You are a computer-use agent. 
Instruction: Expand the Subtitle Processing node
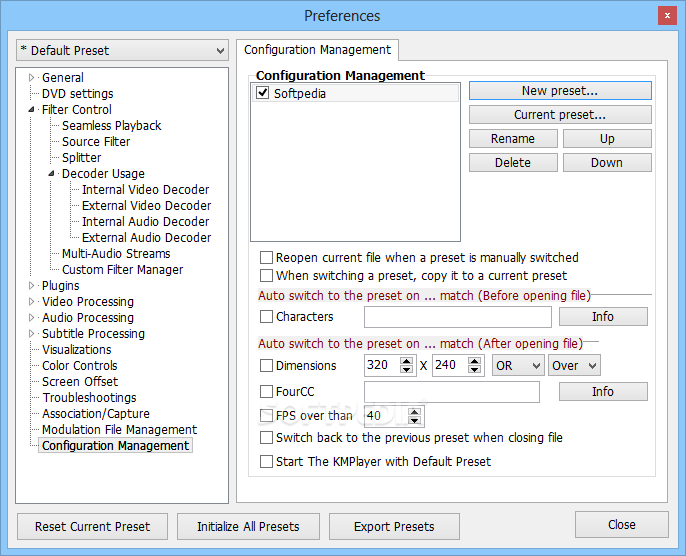coord(32,334)
